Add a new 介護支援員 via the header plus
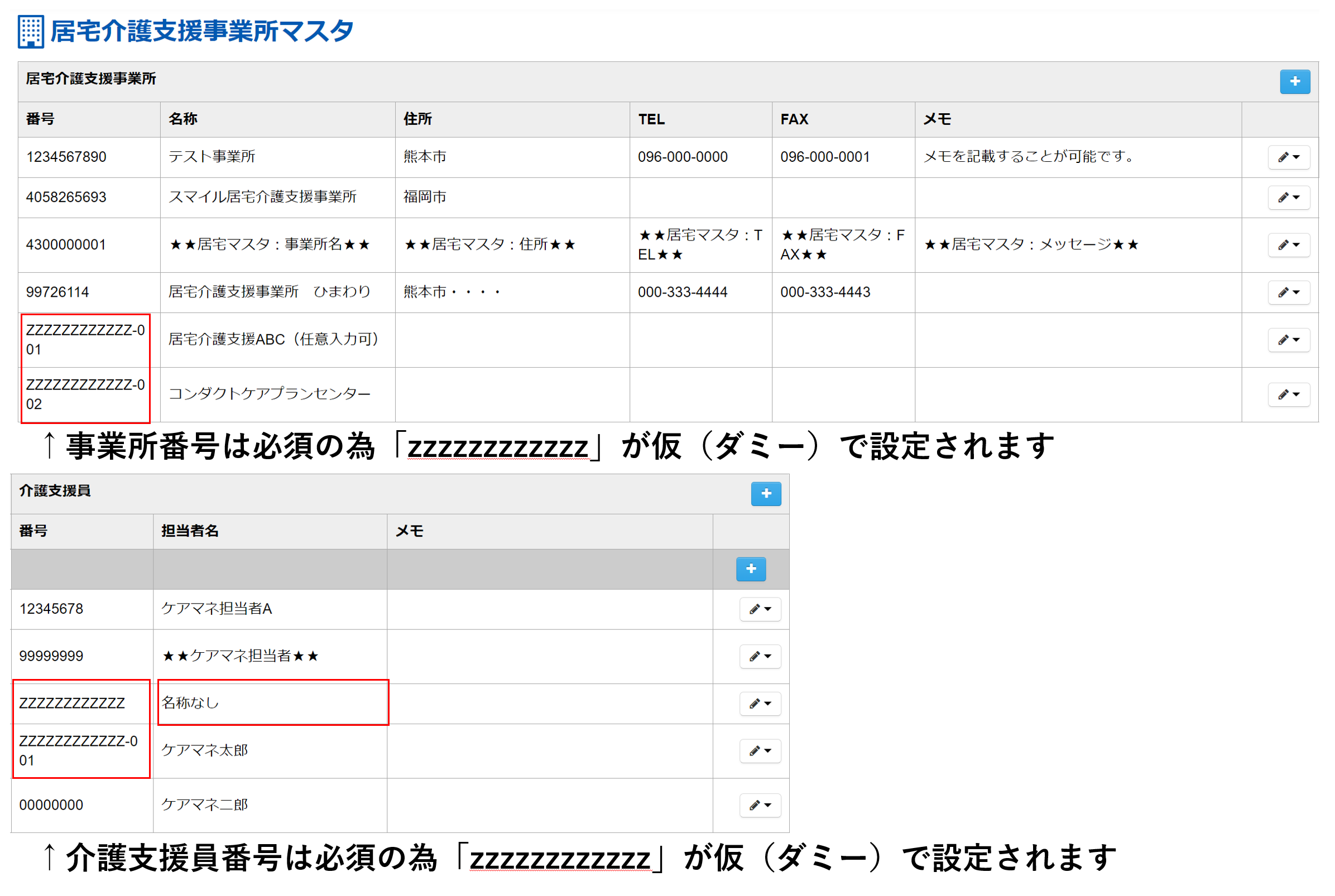 [765, 493]
